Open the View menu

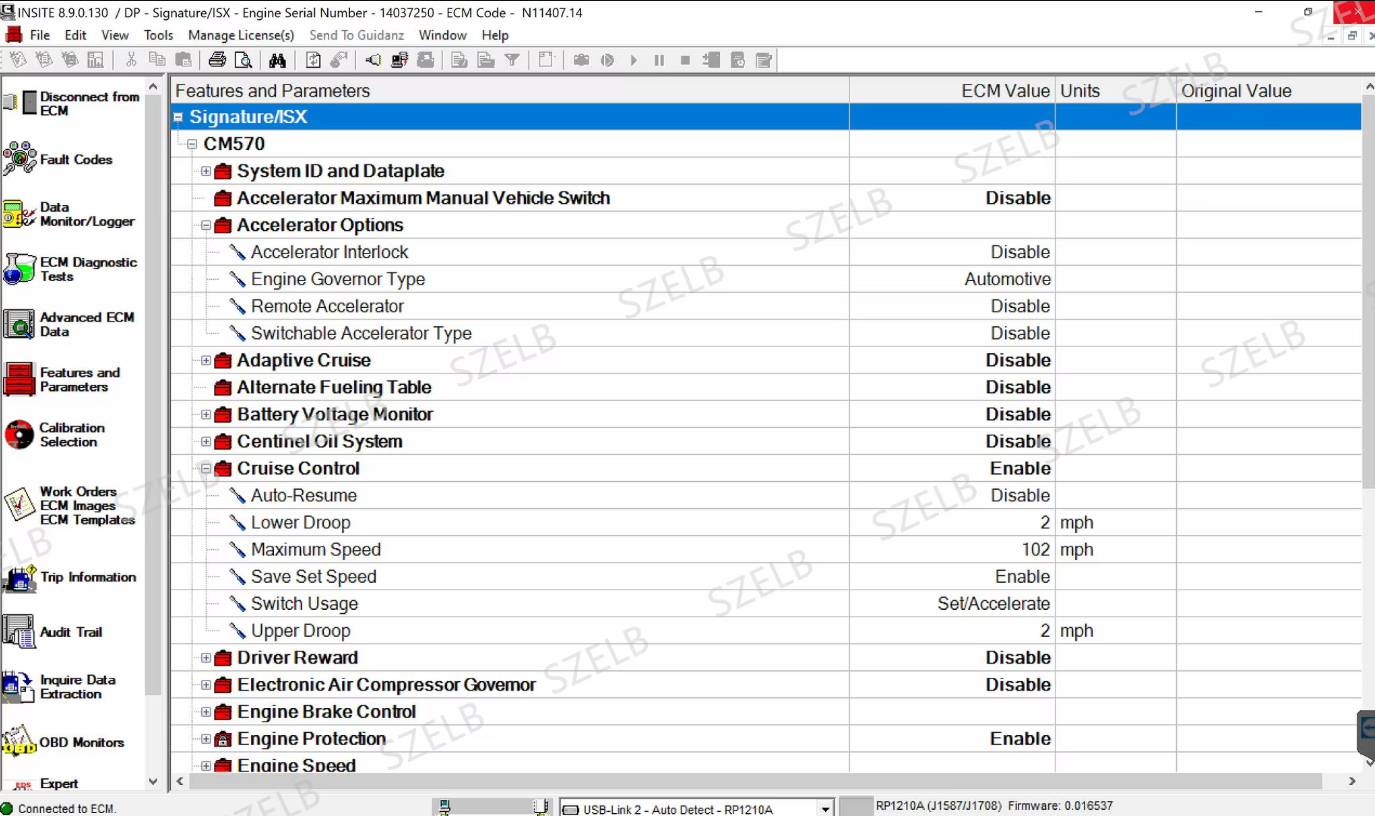115,35
